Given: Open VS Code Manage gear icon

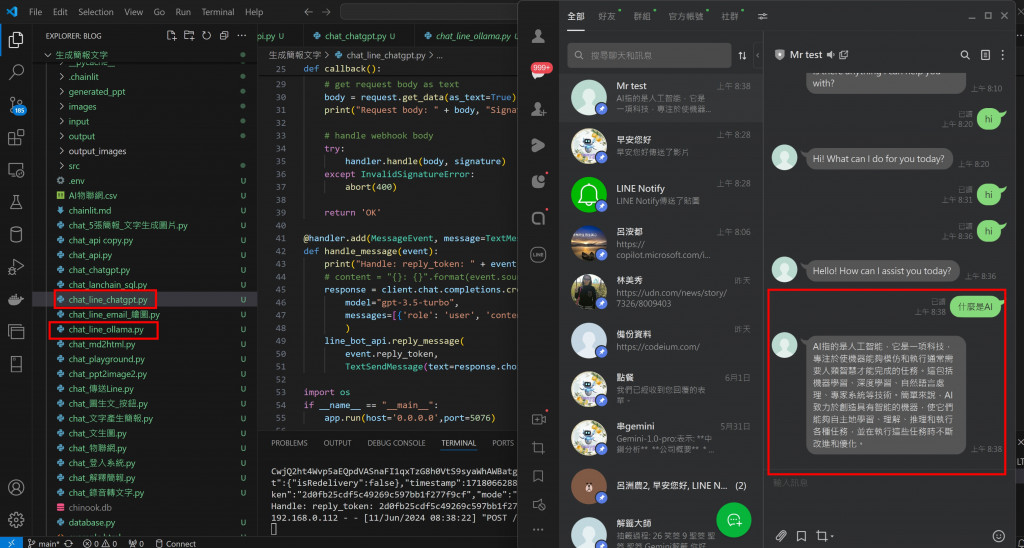Looking at the screenshot, I should (x=16, y=520).
